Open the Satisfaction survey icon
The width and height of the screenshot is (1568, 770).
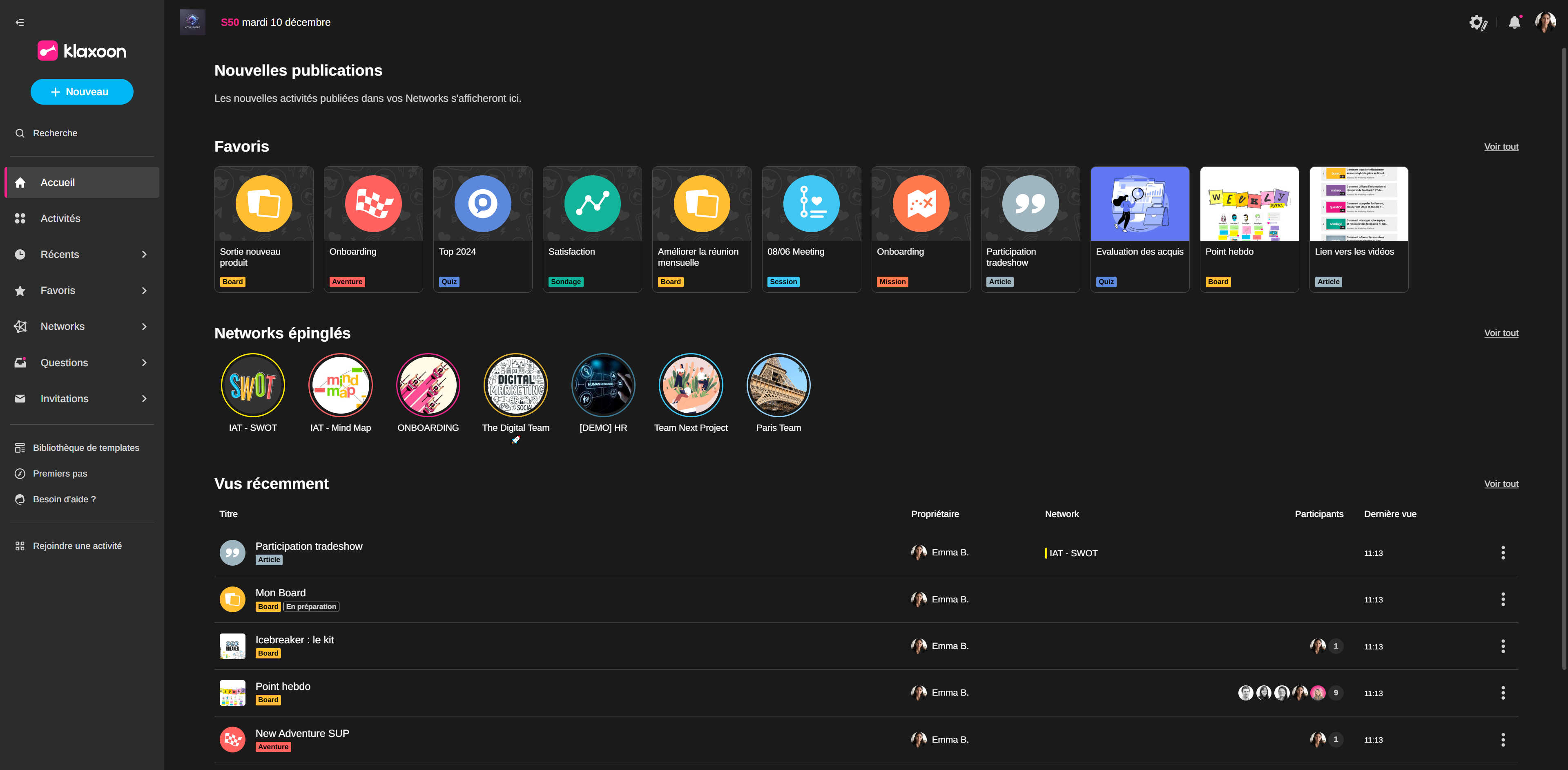[592, 204]
